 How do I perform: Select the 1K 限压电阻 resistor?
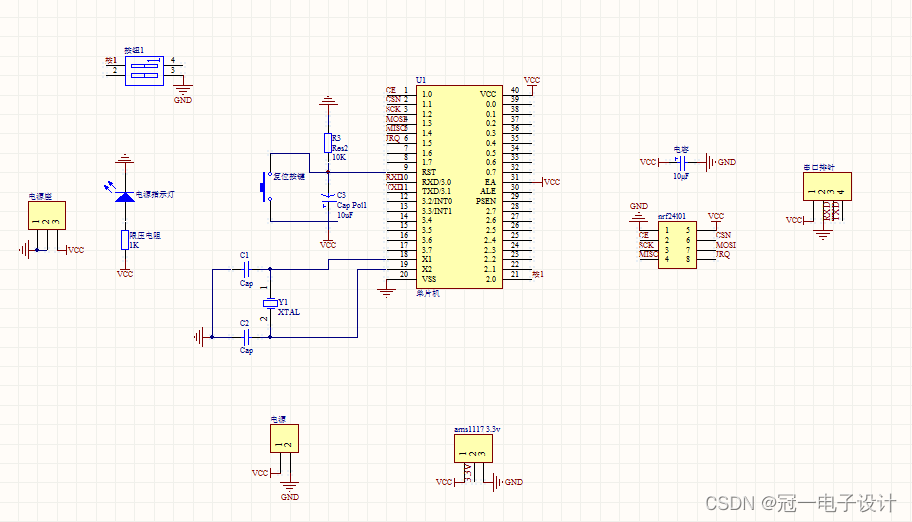(x=124, y=240)
